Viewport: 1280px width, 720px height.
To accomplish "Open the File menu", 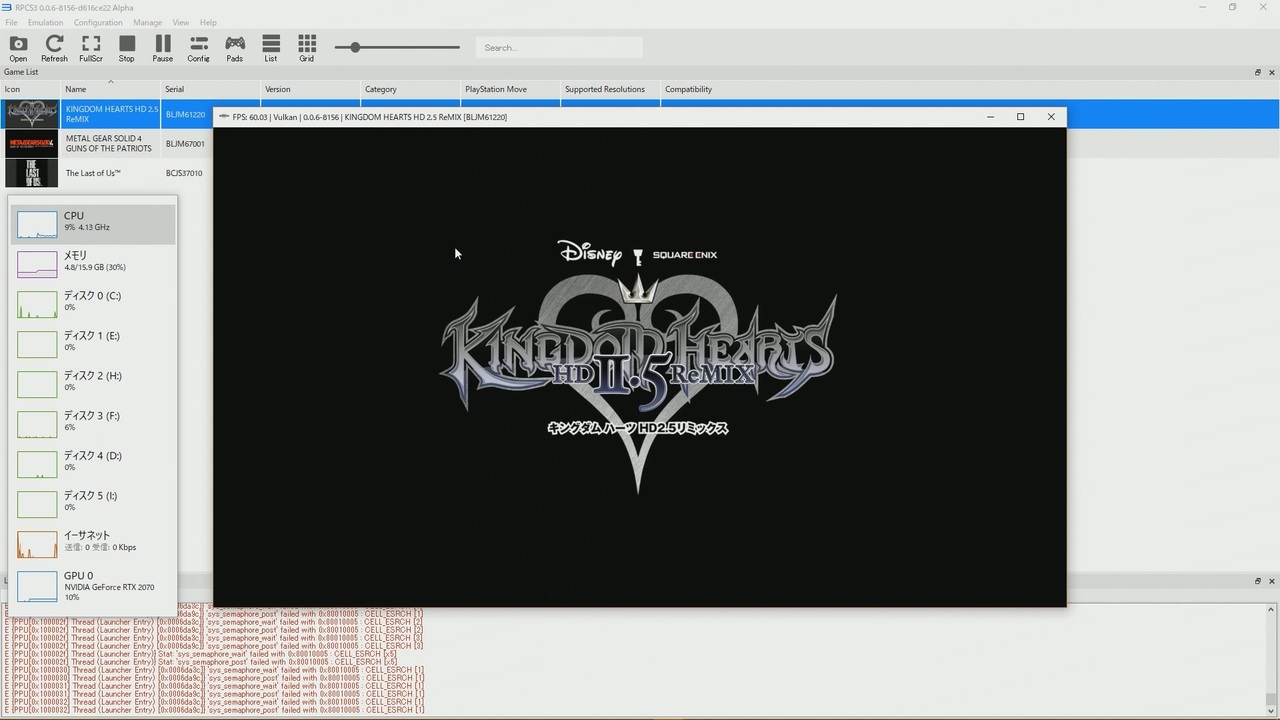I will 11,22.
